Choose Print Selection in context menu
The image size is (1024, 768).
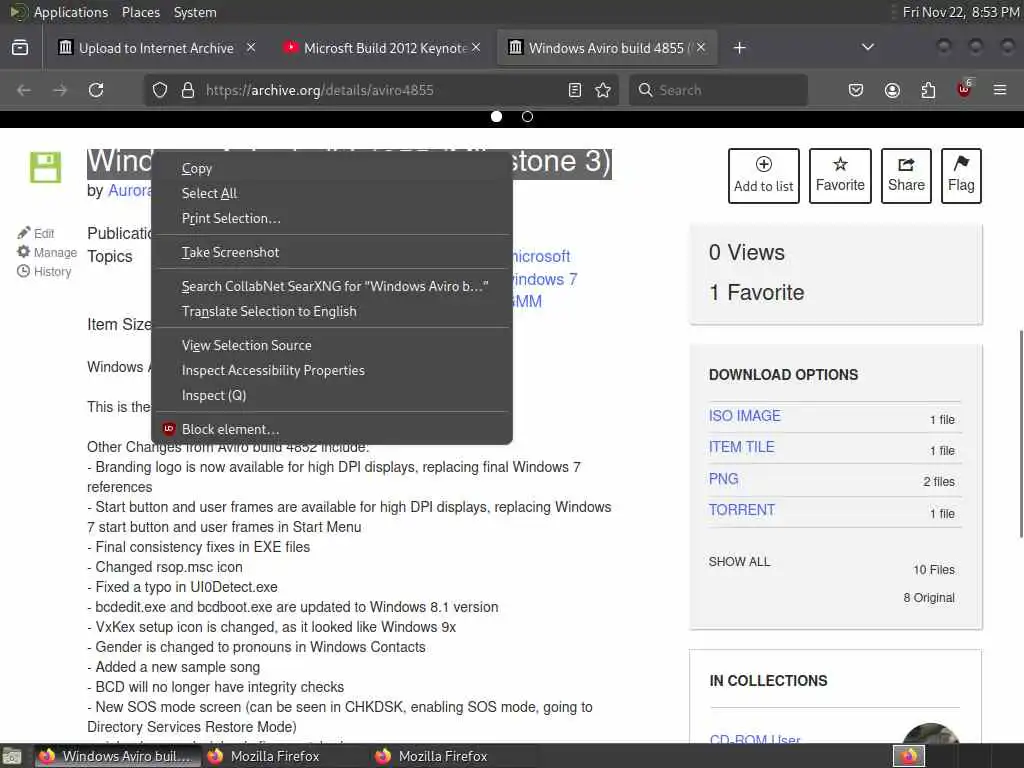pos(332,218)
